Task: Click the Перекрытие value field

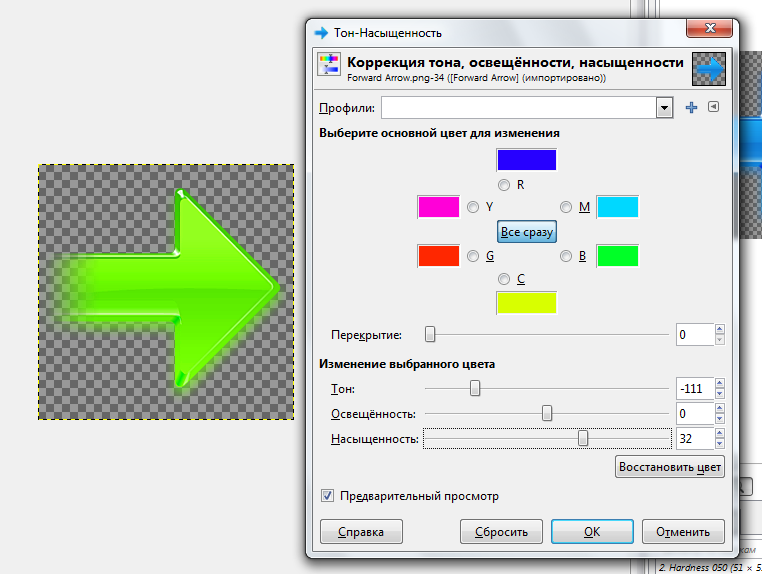Action: pyautogui.click(x=695, y=334)
